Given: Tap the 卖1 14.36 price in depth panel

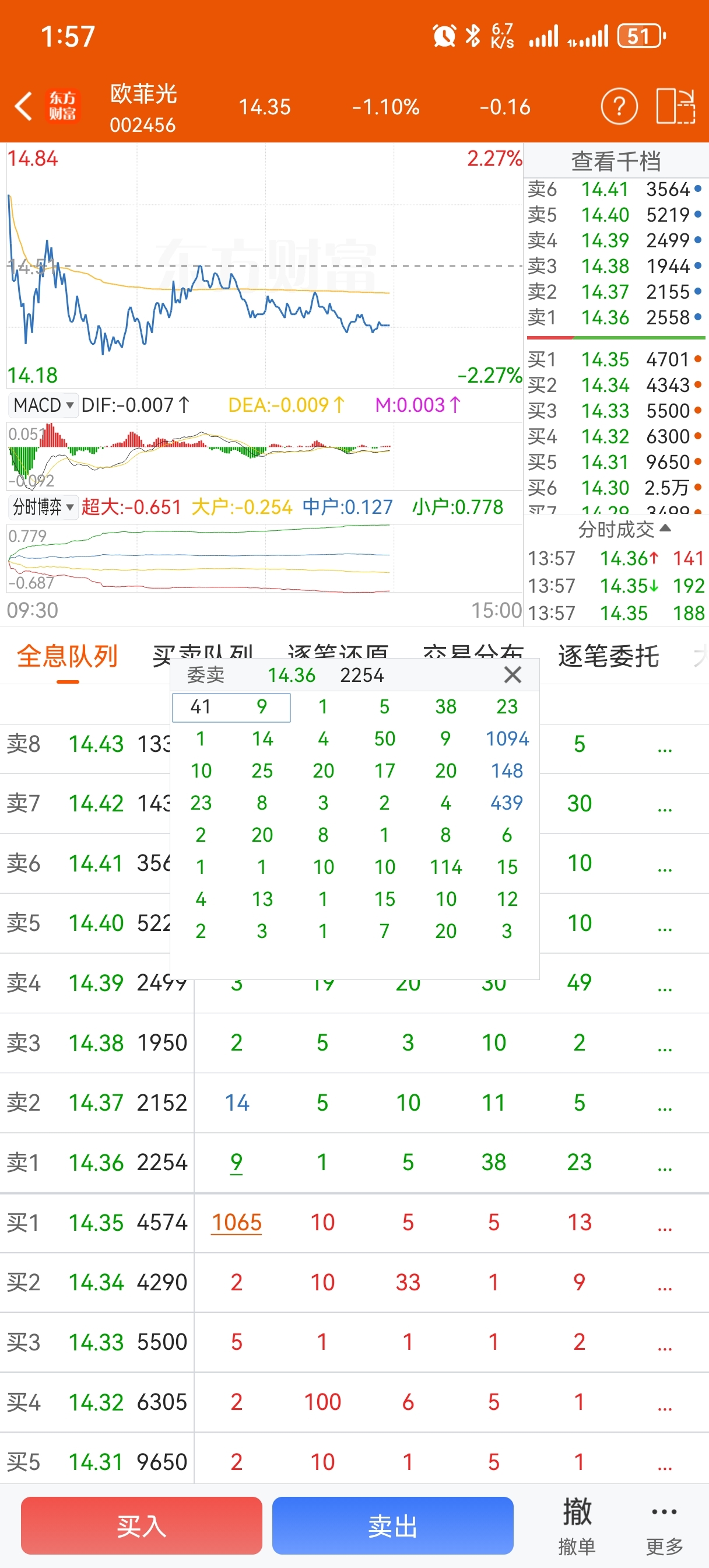Looking at the screenshot, I should (x=605, y=317).
